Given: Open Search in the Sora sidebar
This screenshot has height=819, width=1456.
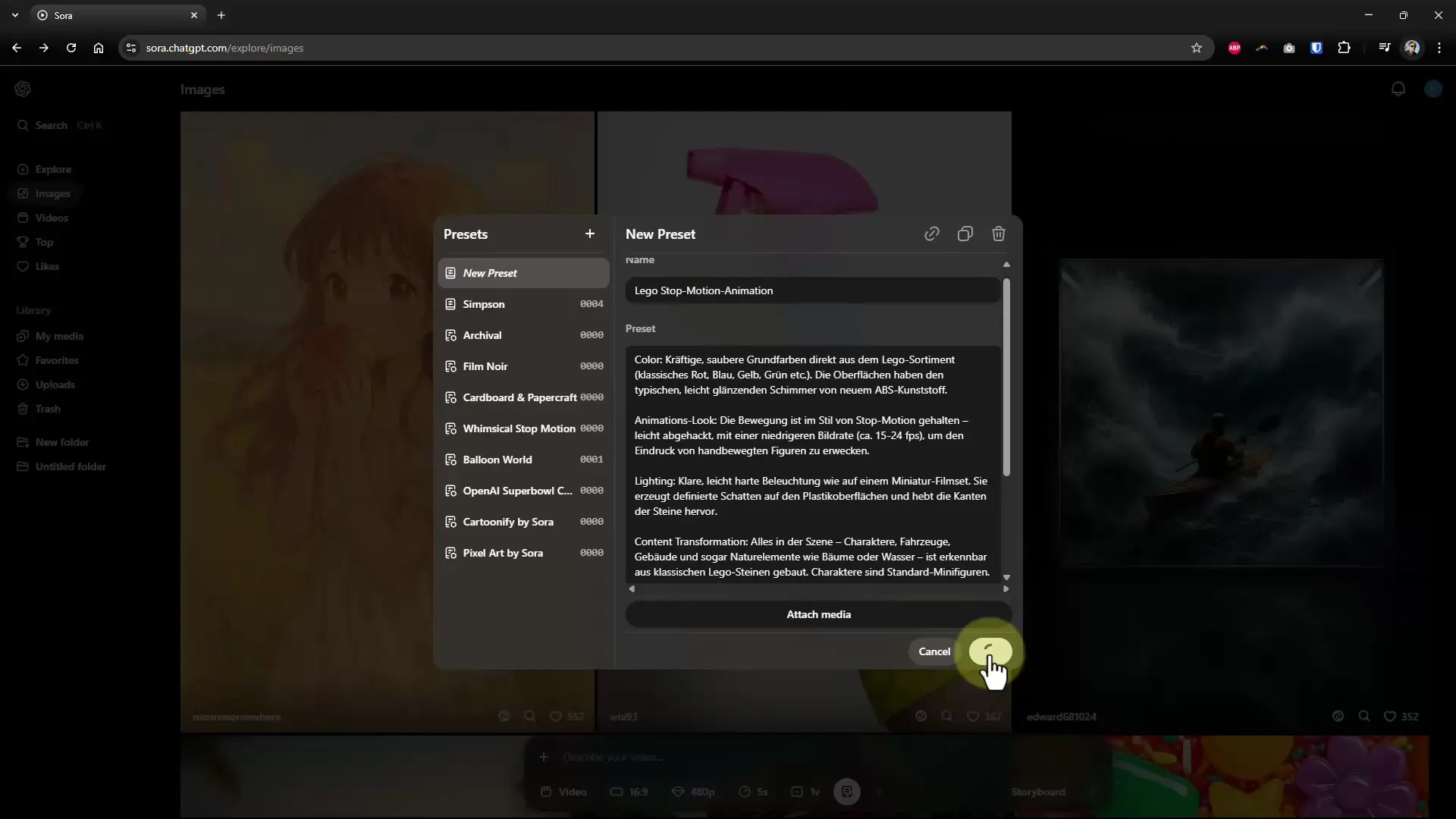Looking at the screenshot, I should point(59,125).
